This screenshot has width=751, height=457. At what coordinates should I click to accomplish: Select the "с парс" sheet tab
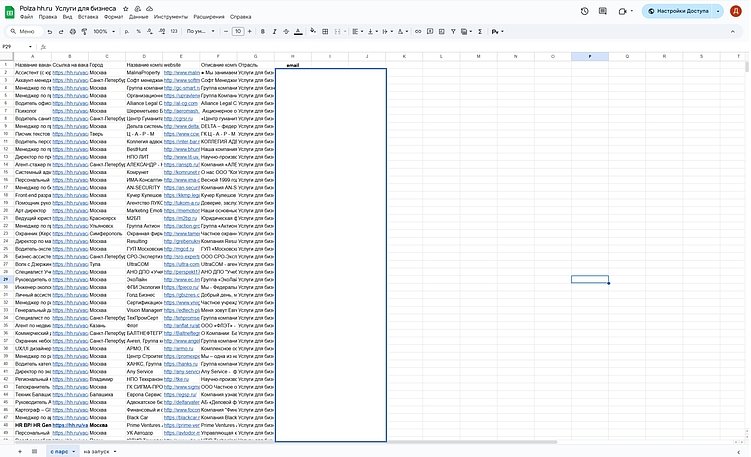[x=62, y=451]
